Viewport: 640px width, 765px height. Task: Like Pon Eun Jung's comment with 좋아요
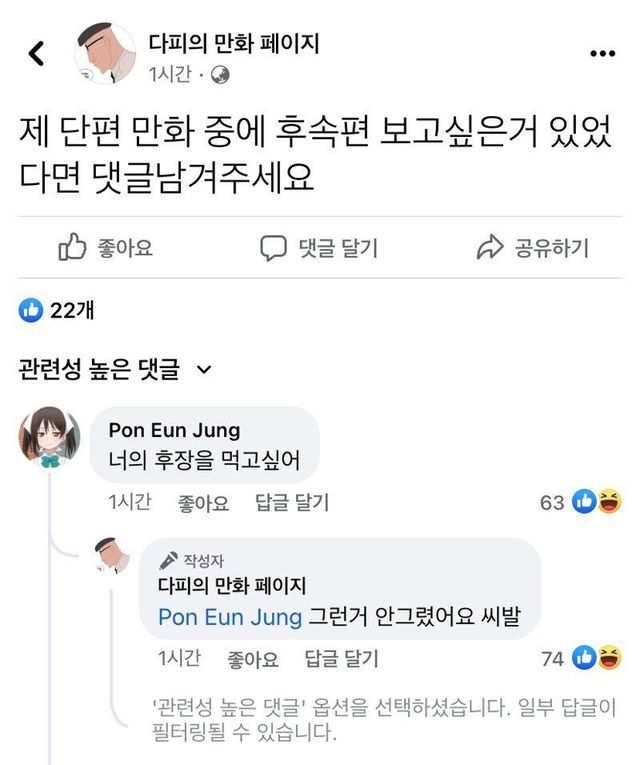[203, 503]
